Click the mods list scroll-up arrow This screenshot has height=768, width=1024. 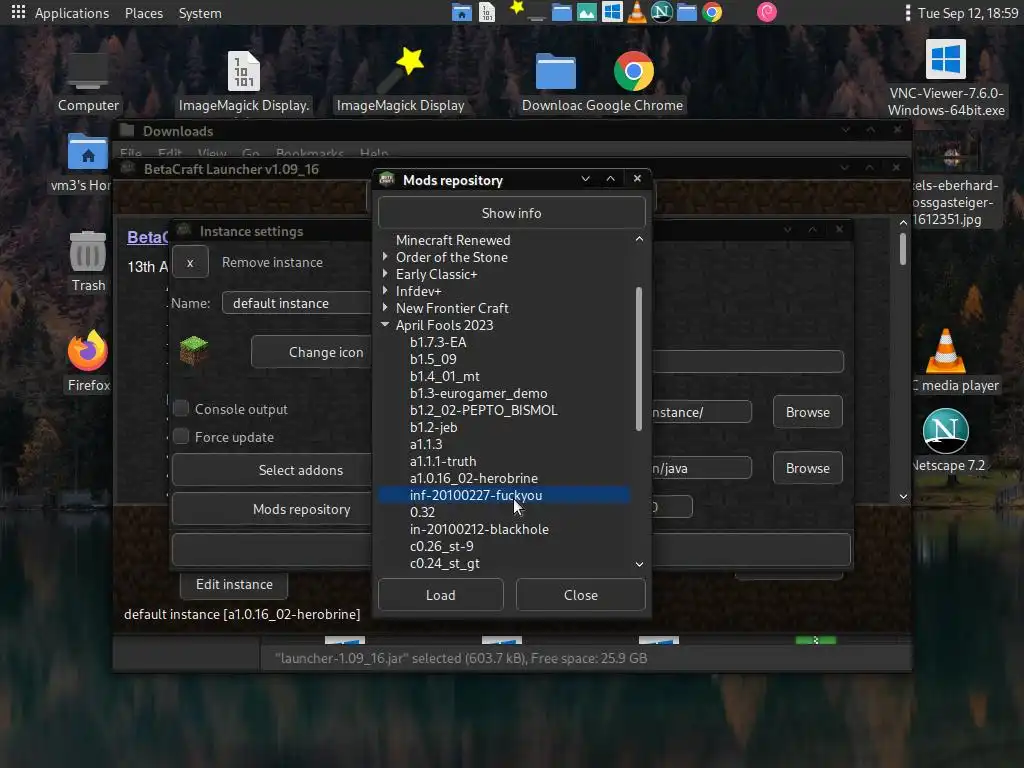pyautogui.click(x=639, y=239)
